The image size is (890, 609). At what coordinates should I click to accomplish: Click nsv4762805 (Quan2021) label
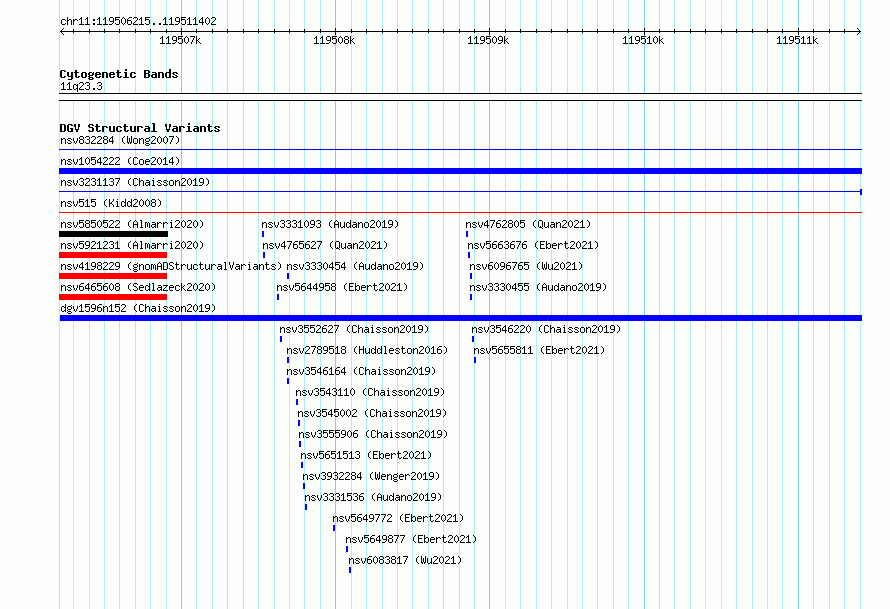(x=528, y=224)
